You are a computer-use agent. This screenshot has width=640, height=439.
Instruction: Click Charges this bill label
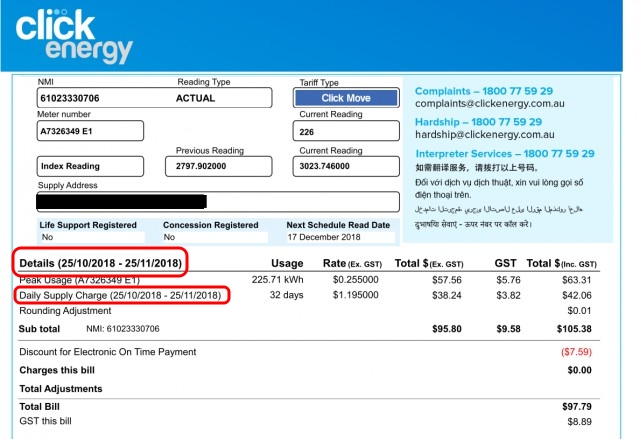pyautogui.click(x=57, y=370)
